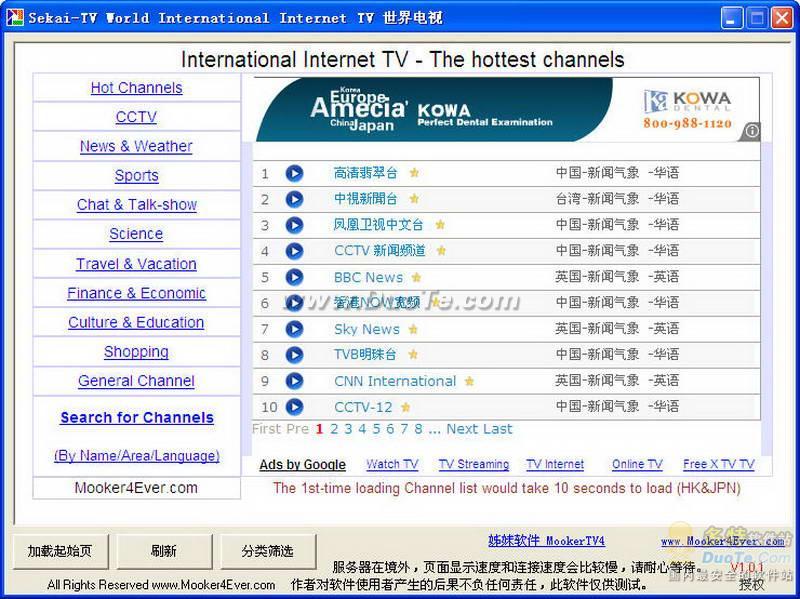Select the Sports category
This screenshot has height=599, width=800.
pyautogui.click(x=136, y=176)
